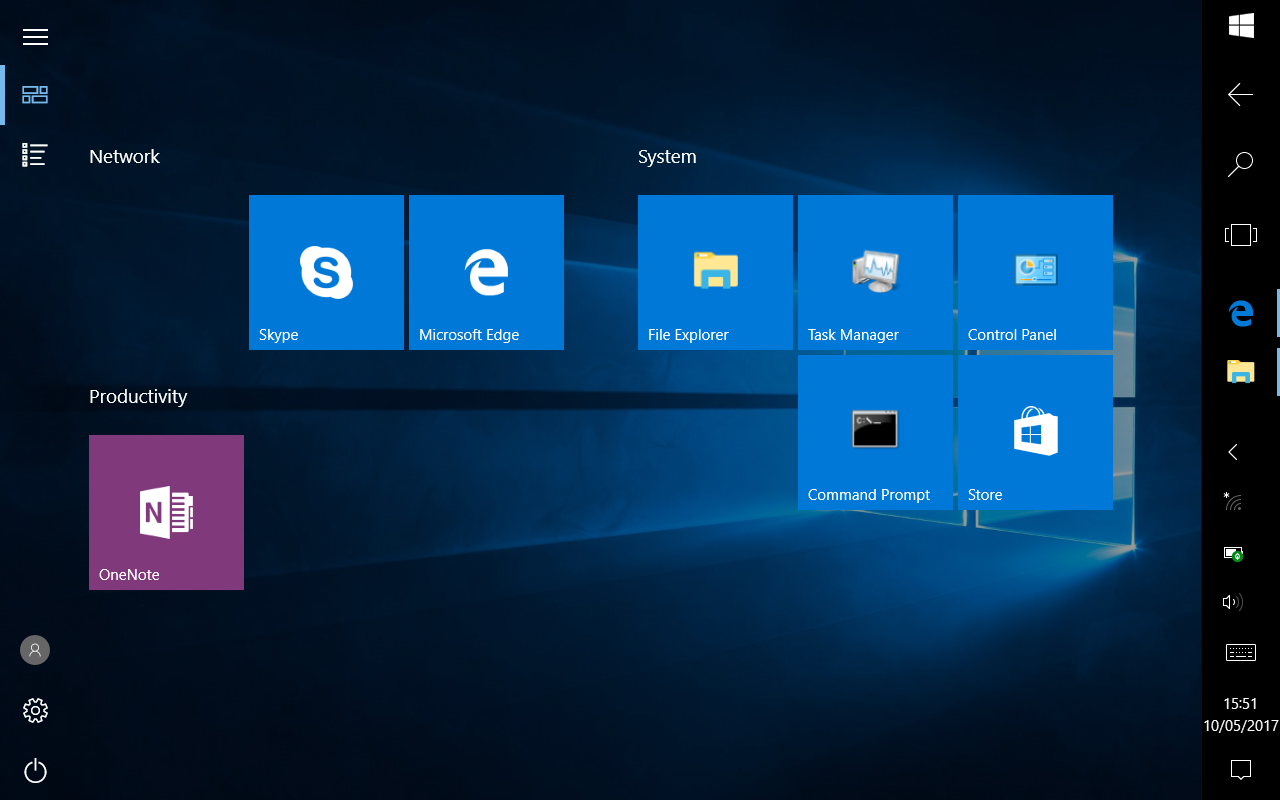Screen dimensions: 1280x800
Task: Show hidden system tray icons chevron
Action: coord(1233,452)
